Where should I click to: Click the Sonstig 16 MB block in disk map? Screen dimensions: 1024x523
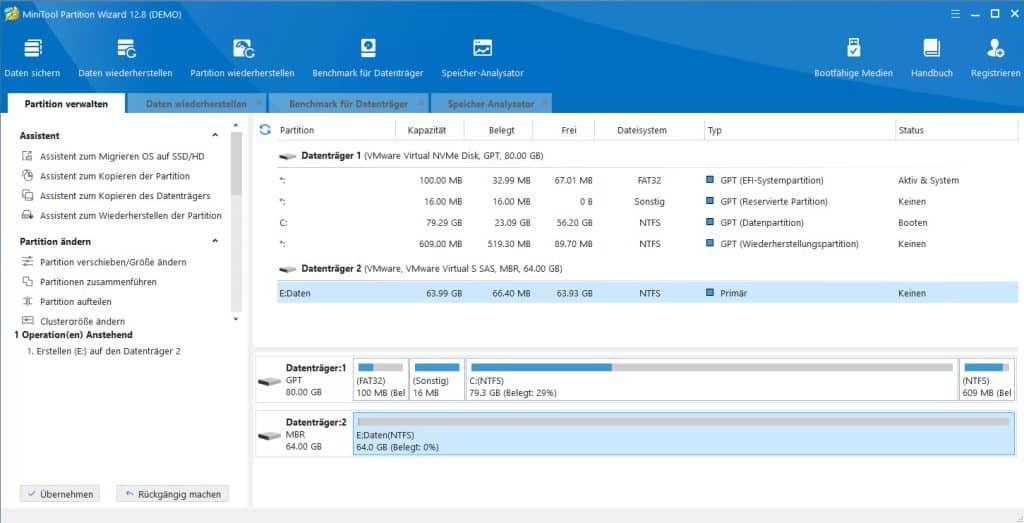pyautogui.click(x=437, y=379)
